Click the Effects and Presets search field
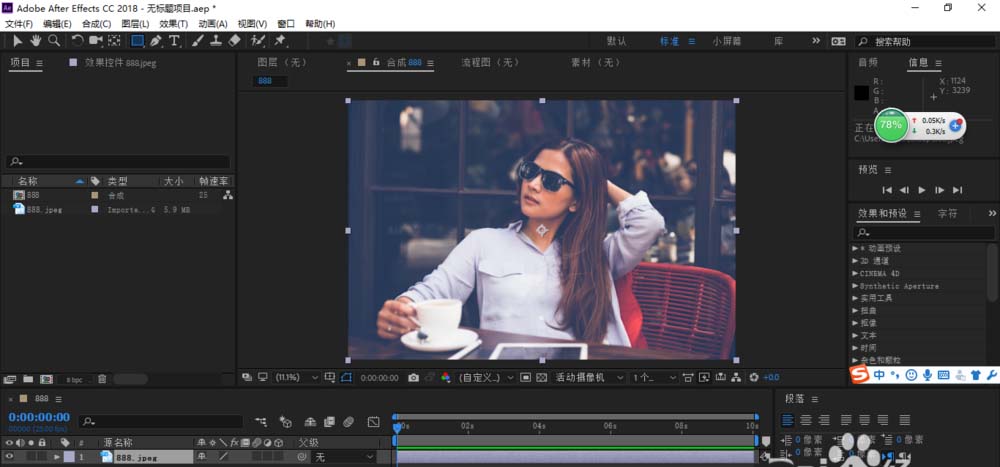This screenshot has height=467, width=1000. point(923,232)
